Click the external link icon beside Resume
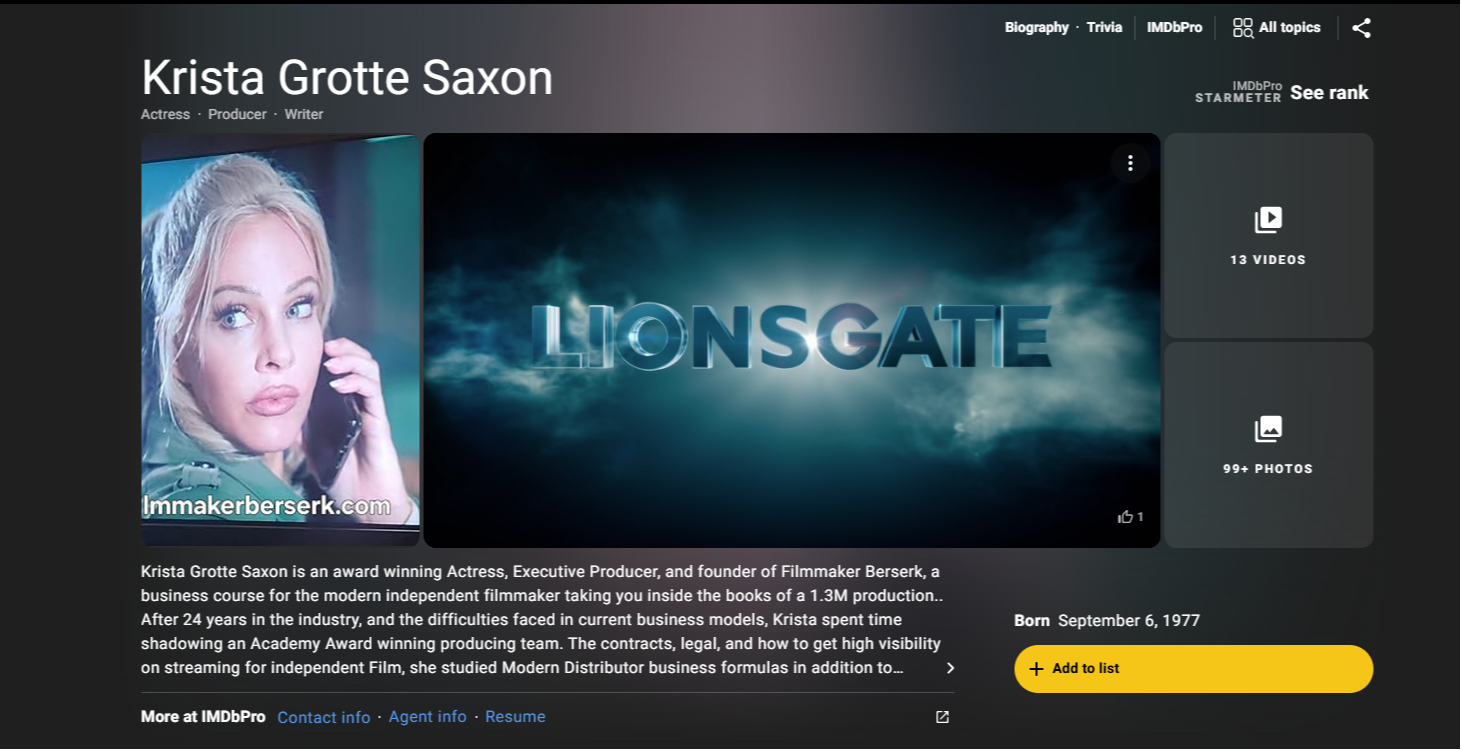The image size is (1461, 750). (942, 717)
